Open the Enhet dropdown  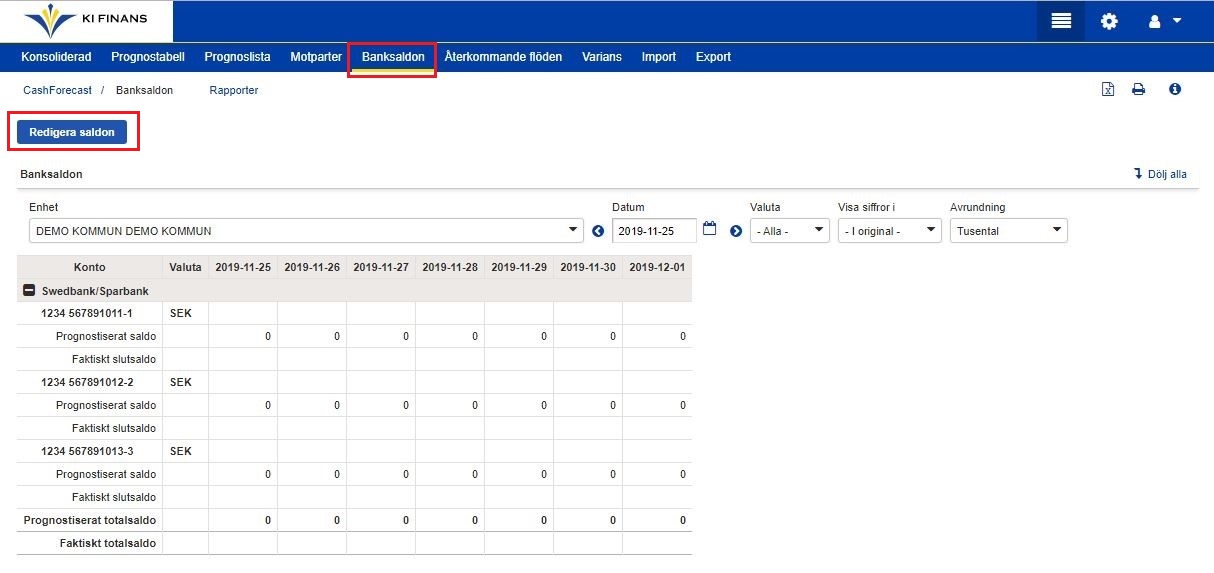(306, 231)
